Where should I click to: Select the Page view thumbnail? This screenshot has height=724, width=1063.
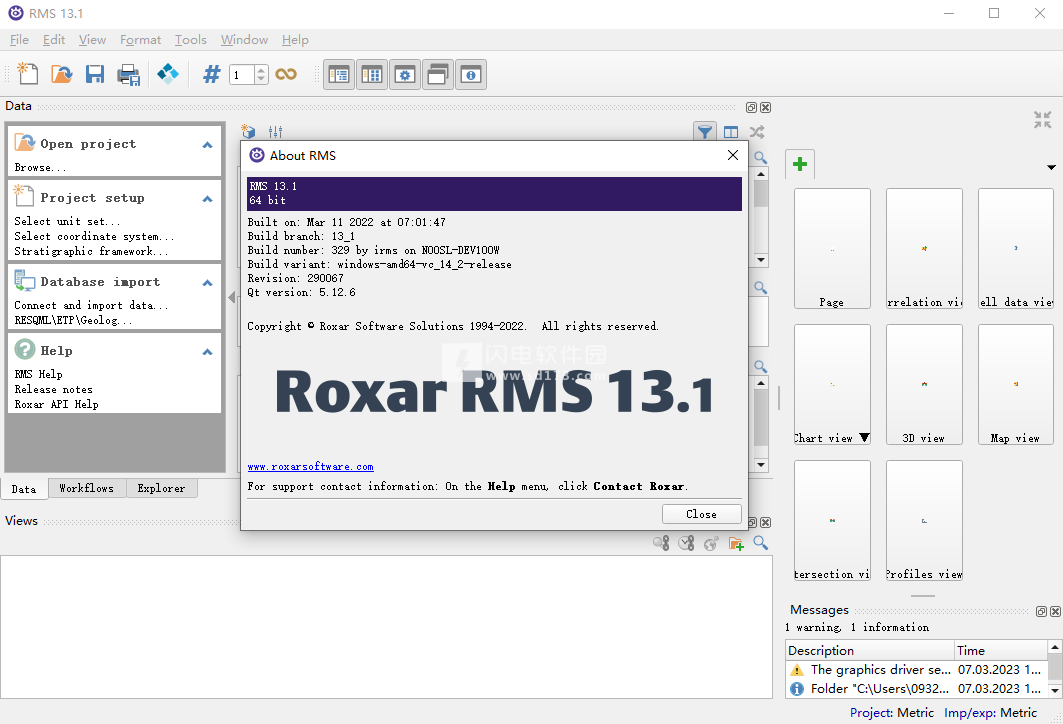(833, 249)
